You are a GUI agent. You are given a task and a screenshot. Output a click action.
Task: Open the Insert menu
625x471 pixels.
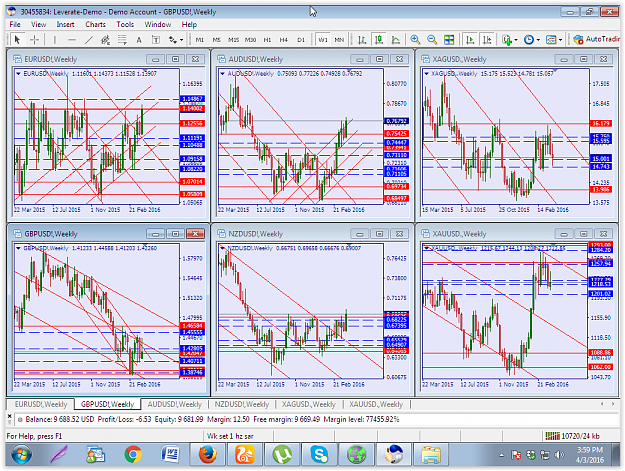[65, 24]
